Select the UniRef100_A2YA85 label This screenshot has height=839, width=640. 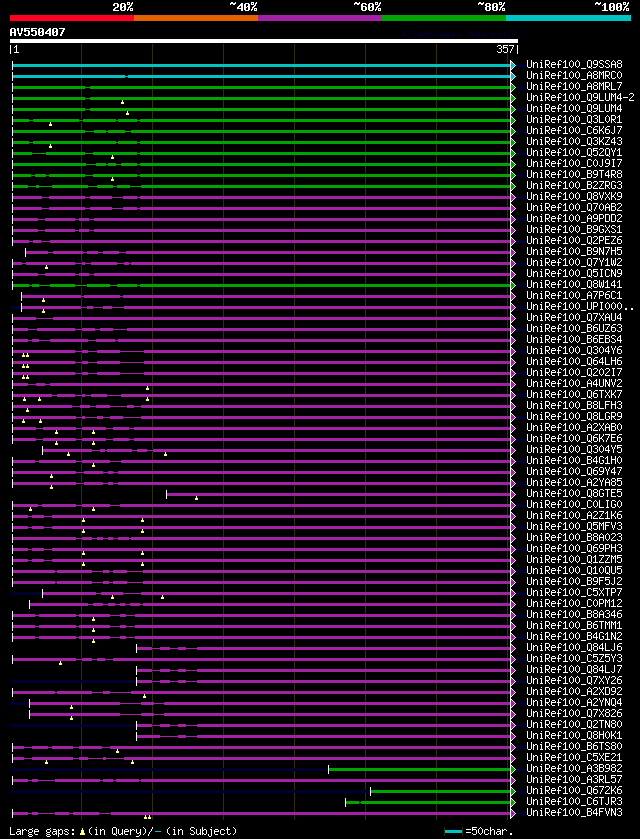(x=574, y=483)
